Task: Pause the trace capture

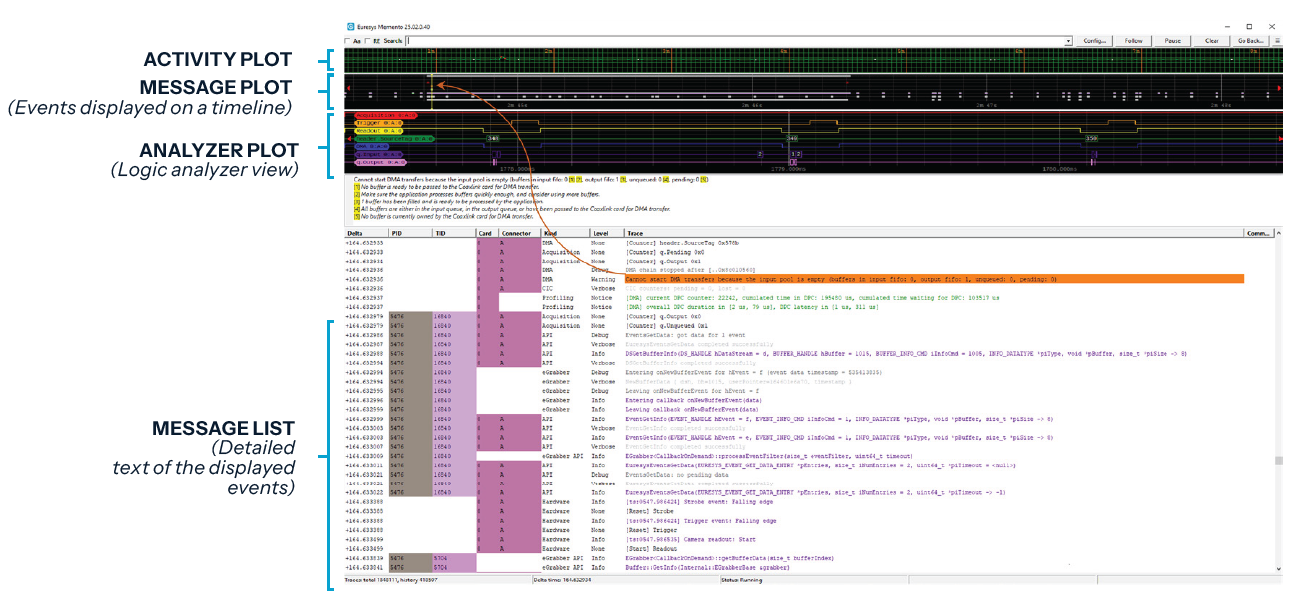Action: coord(1172,41)
